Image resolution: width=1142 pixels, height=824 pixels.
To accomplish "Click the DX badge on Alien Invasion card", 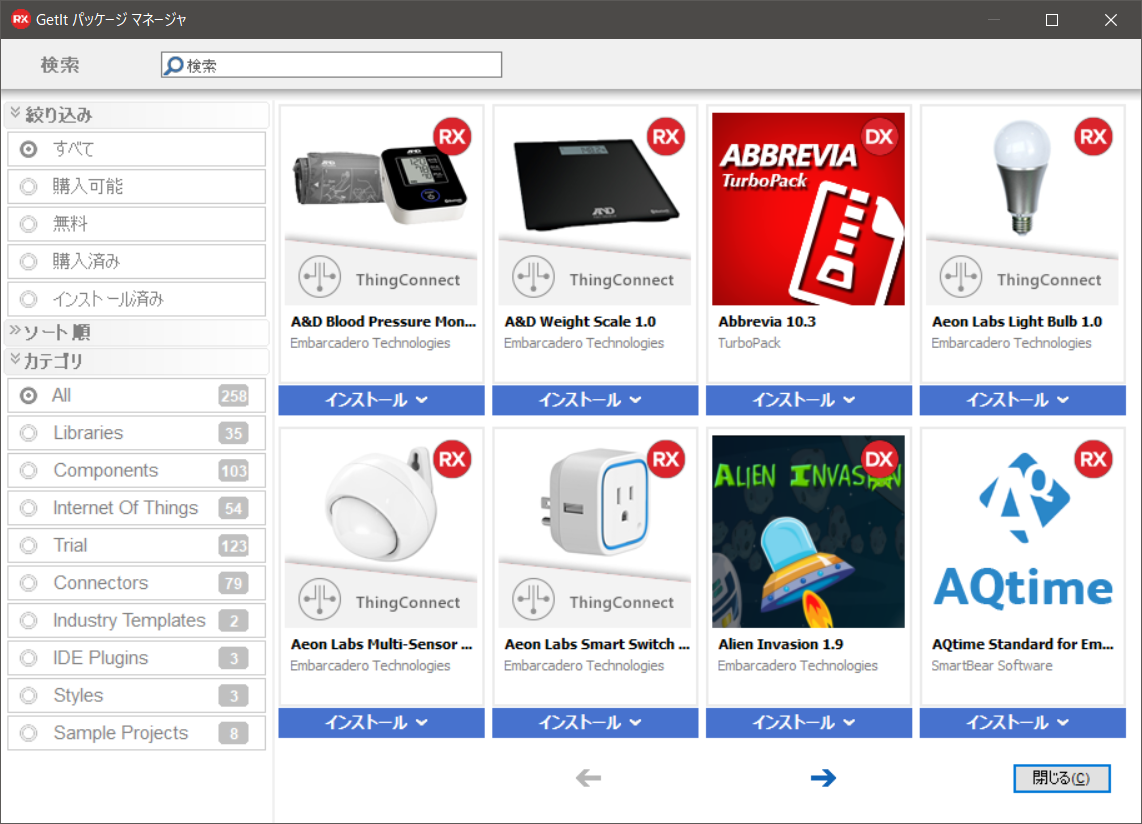I will [879, 459].
